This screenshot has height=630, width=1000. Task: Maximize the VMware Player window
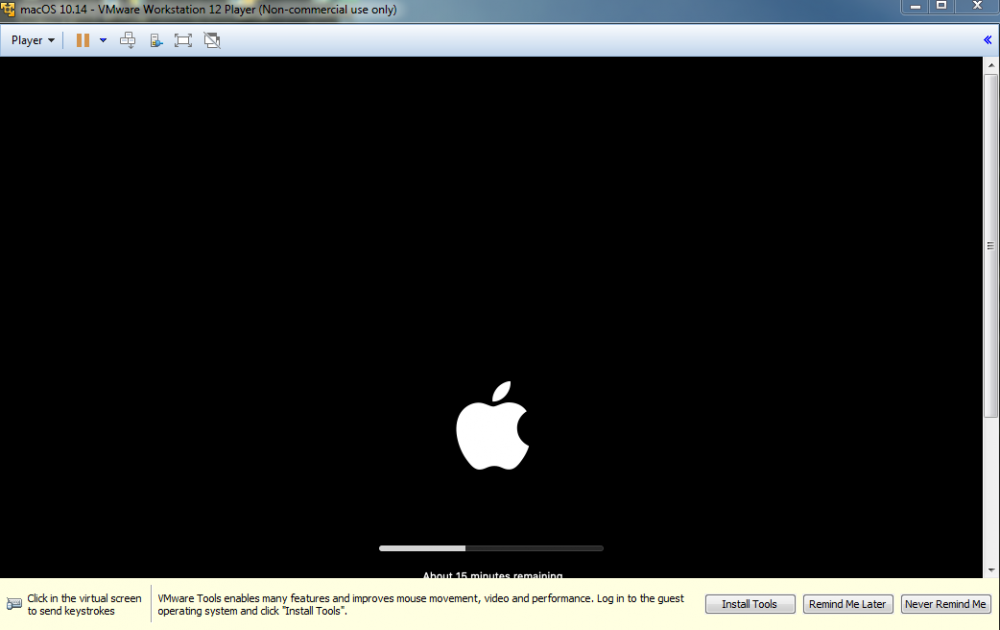pos(941,6)
